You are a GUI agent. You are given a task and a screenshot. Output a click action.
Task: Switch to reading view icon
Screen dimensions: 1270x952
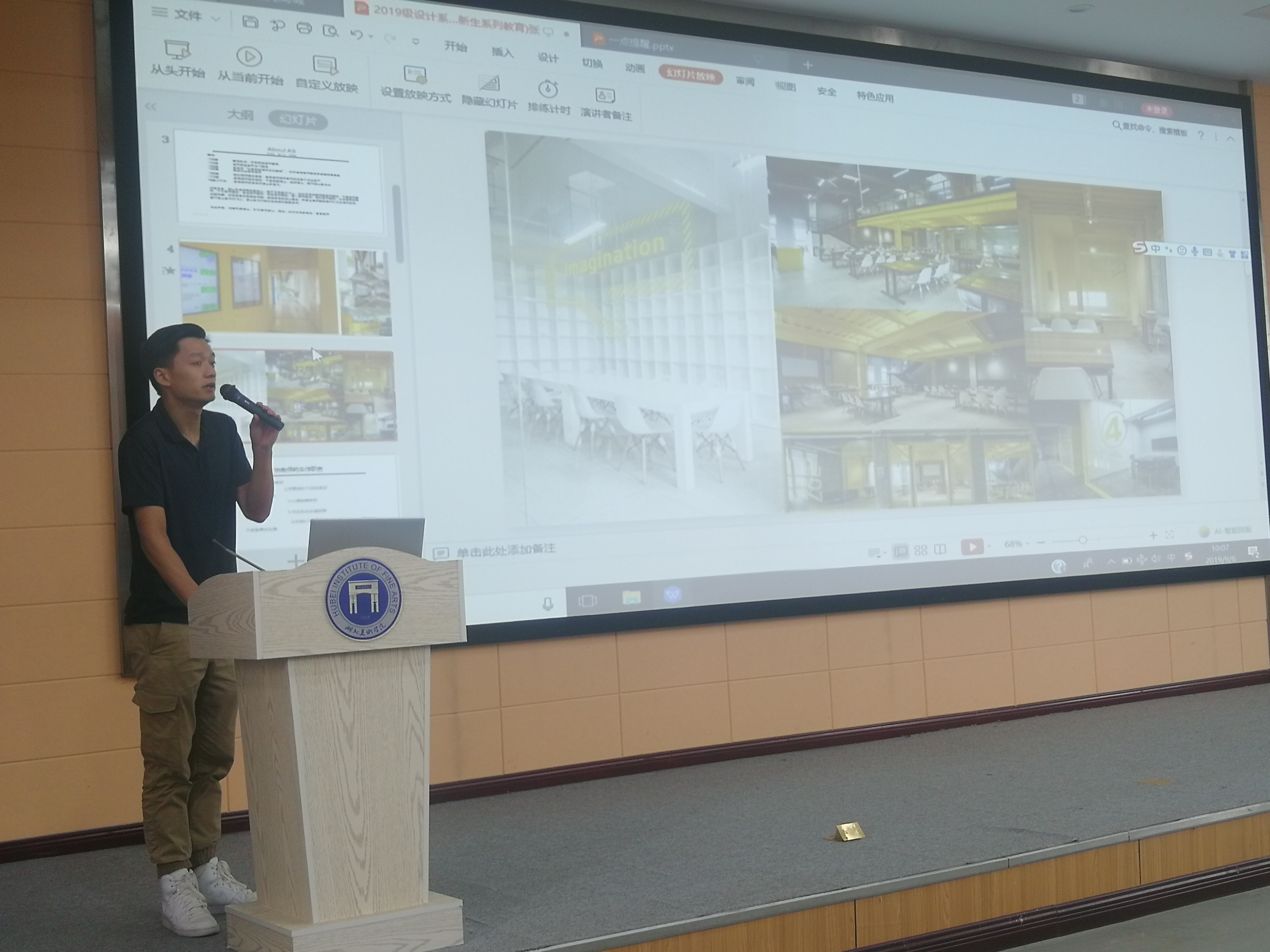(x=940, y=549)
